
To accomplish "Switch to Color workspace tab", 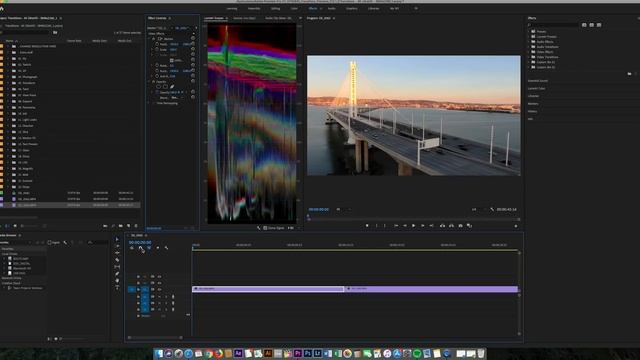I will [x=294, y=8].
